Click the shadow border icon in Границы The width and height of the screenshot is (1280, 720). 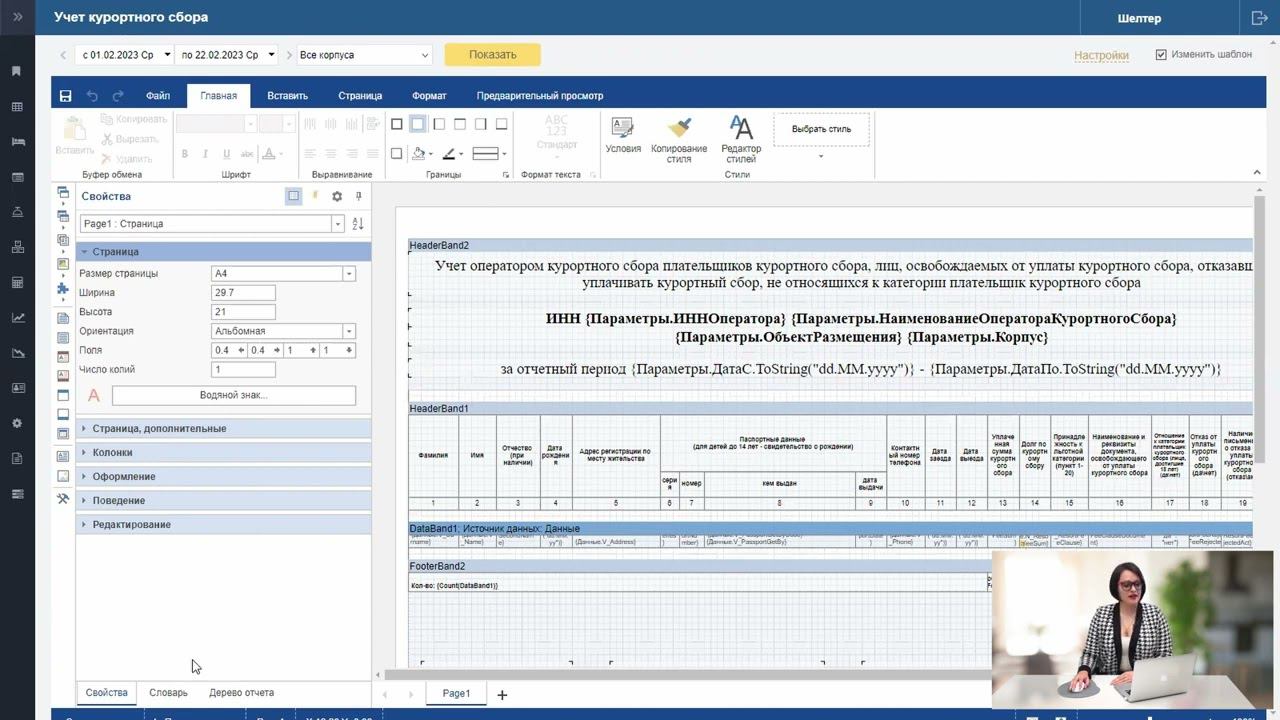point(397,154)
